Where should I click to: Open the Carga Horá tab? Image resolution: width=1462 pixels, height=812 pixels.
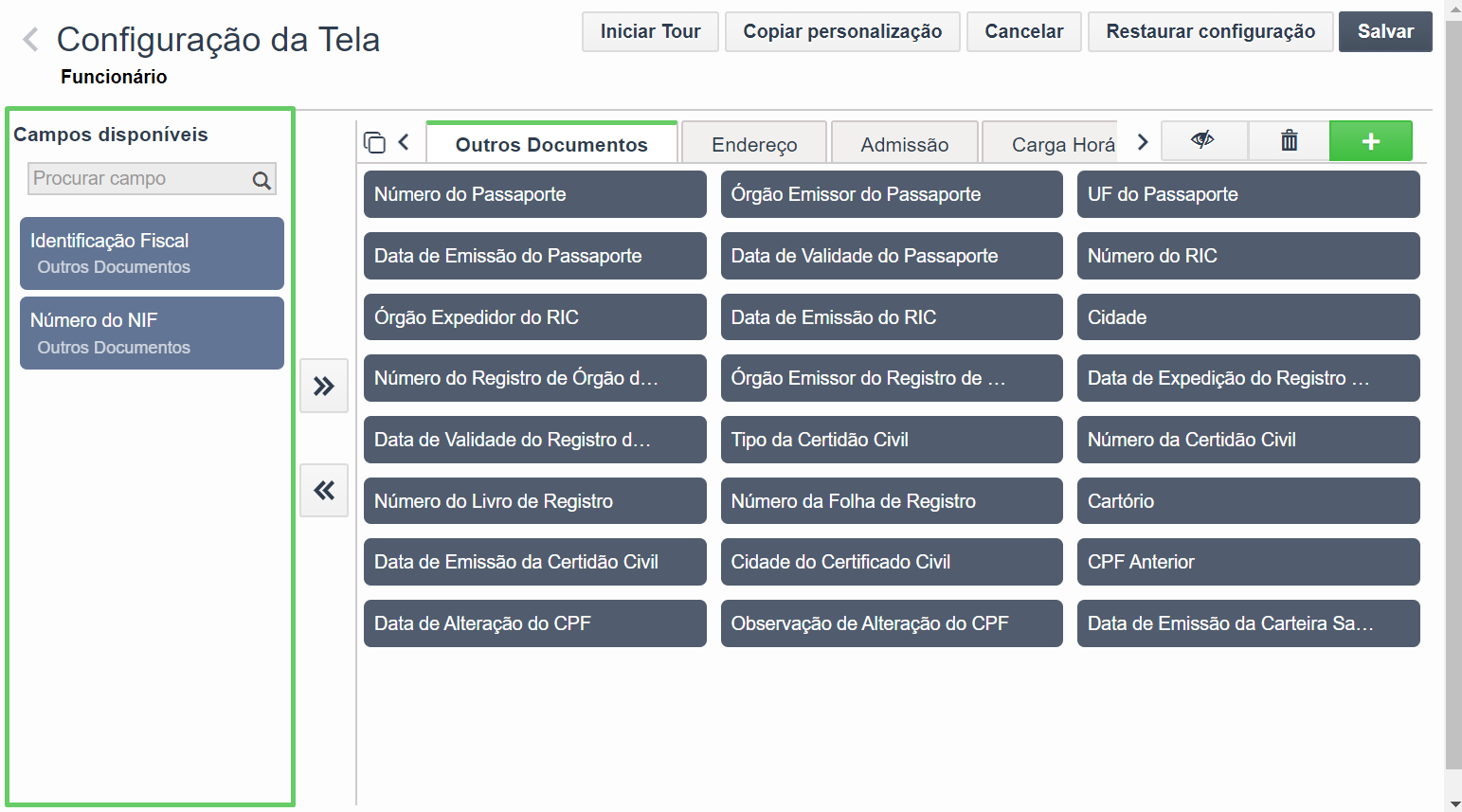[x=1050, y=143]
